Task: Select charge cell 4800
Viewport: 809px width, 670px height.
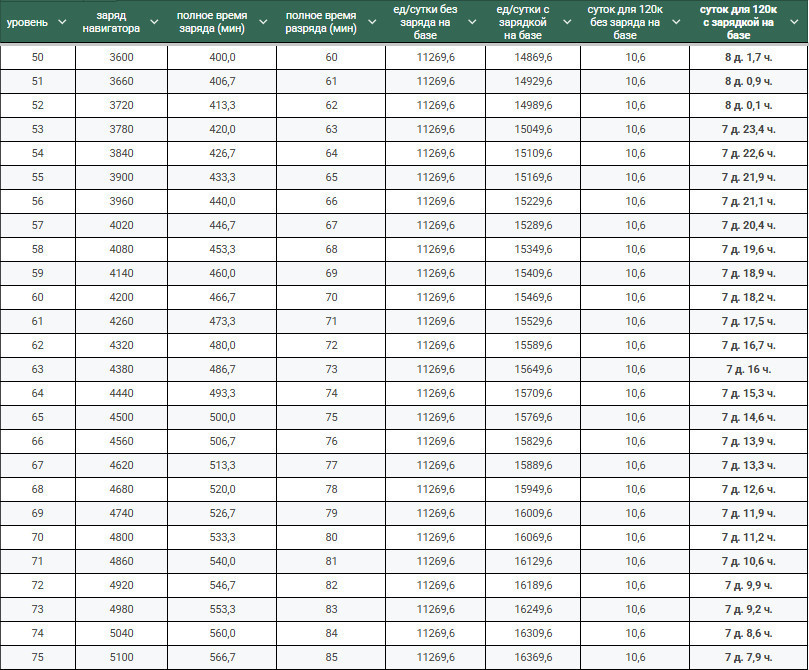Action: pyautogui.click(x=121, y=537)
